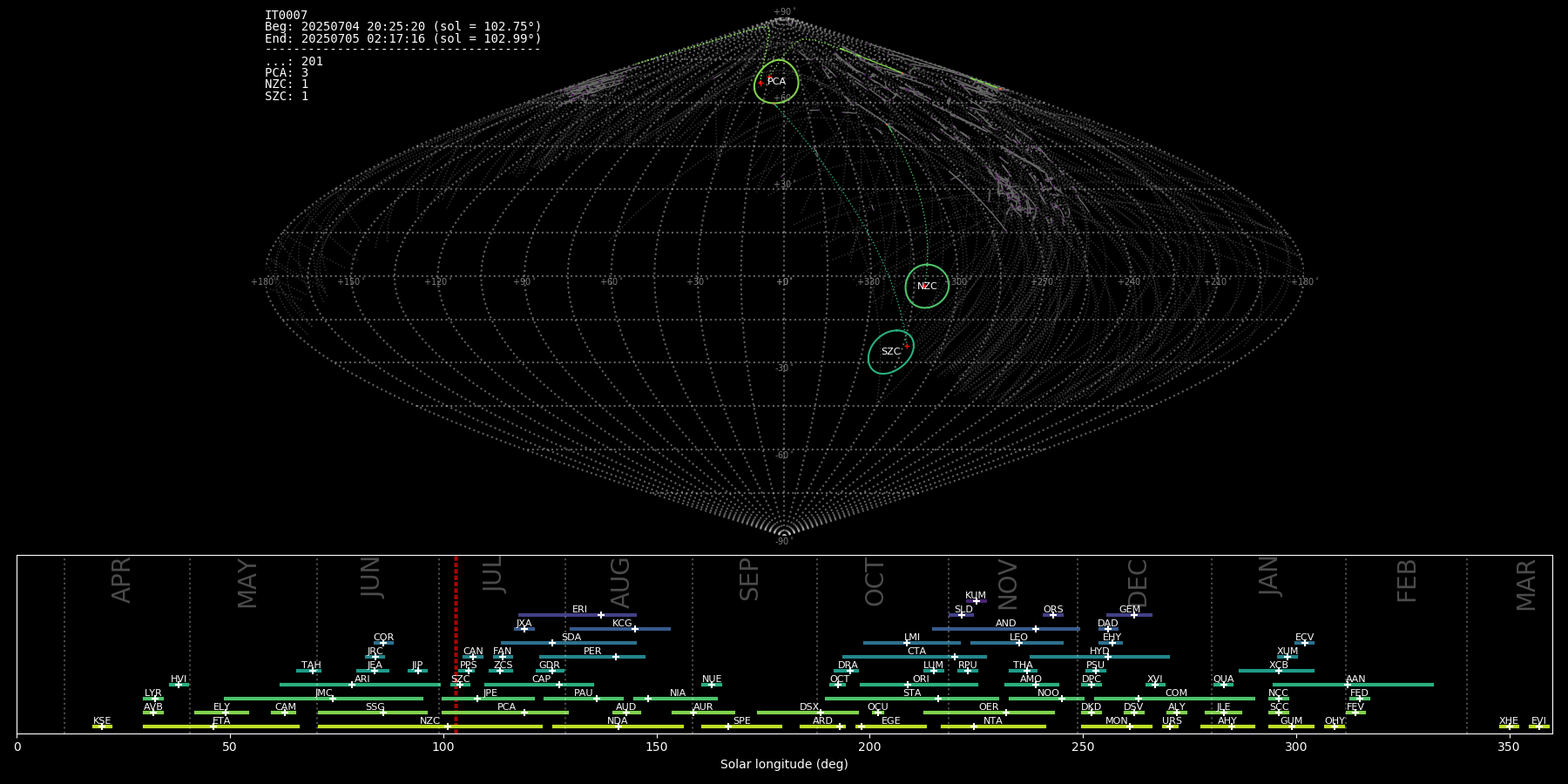Screen dimensions: 1568x784
Task: Click the red dashed current solar longitude marker
Action: (x=456, y=645)
